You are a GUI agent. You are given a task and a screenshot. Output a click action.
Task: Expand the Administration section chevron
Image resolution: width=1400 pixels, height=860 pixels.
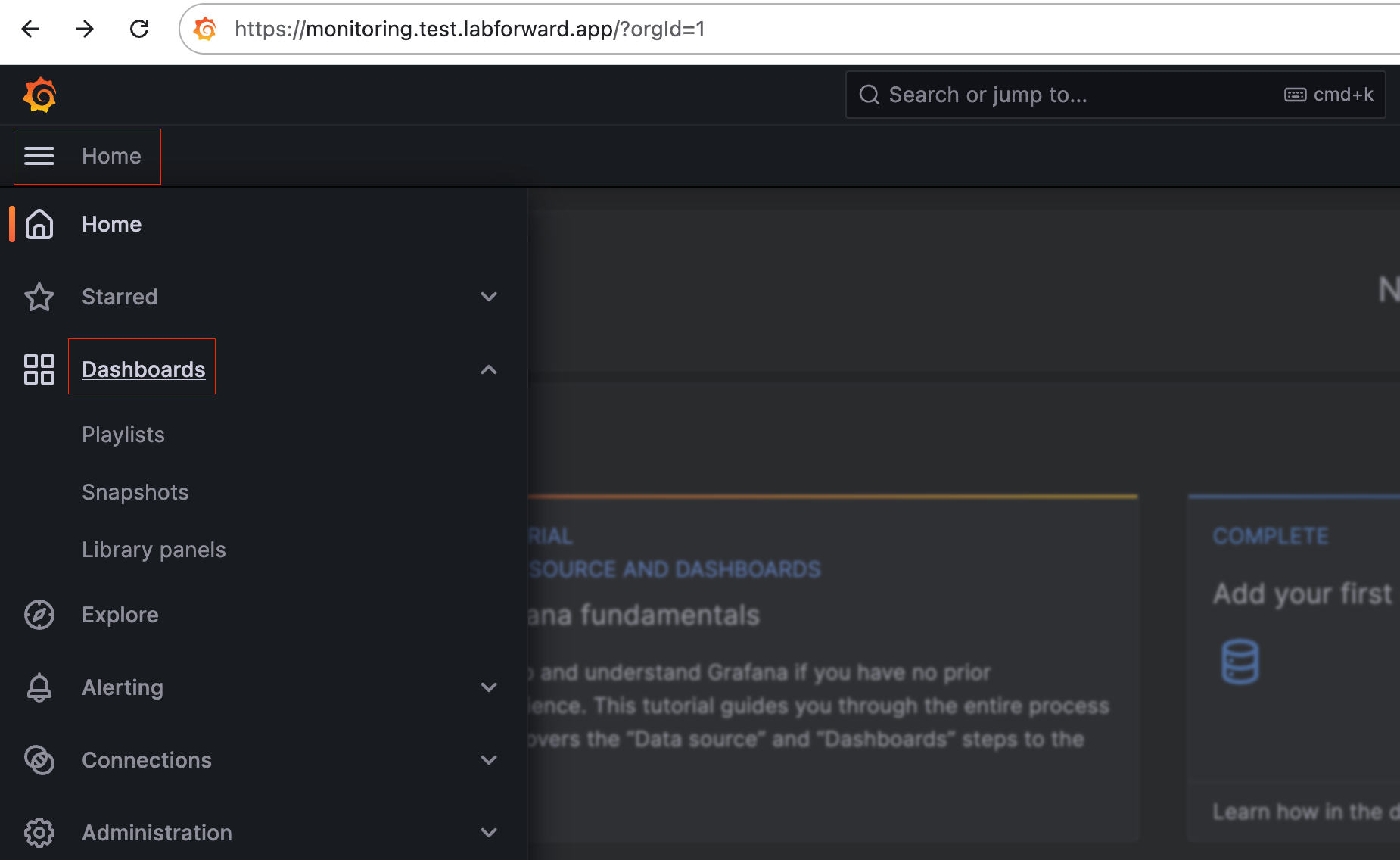(489, 833)
